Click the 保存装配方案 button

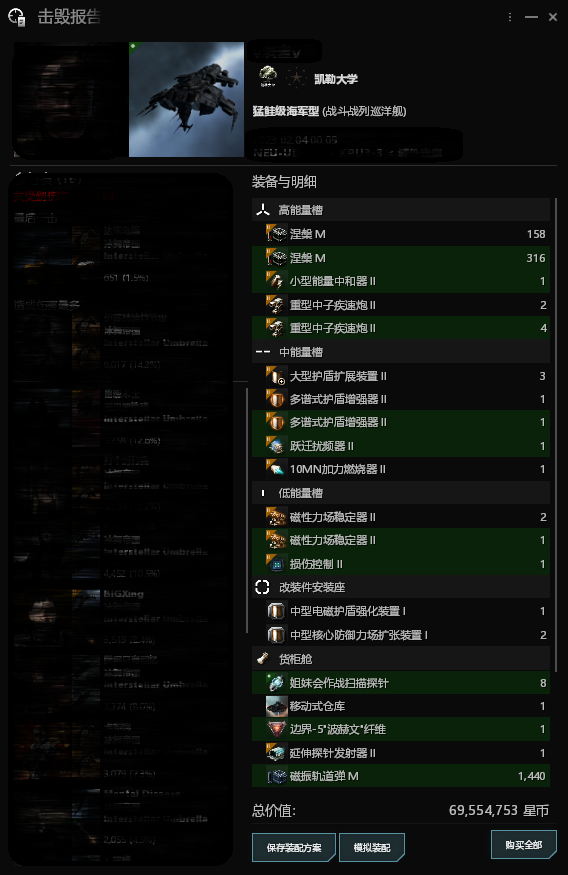[294, 848]
